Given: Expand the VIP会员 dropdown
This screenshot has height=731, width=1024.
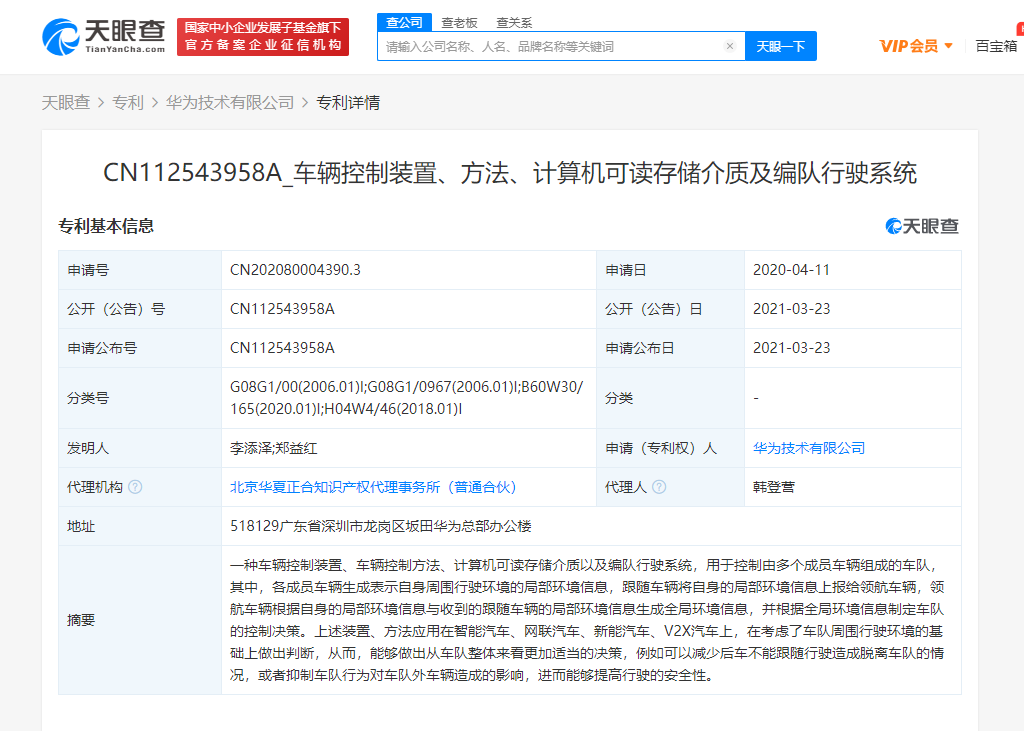Looking at the screenshot, I should pyautogui.click(x=916, y=46).
